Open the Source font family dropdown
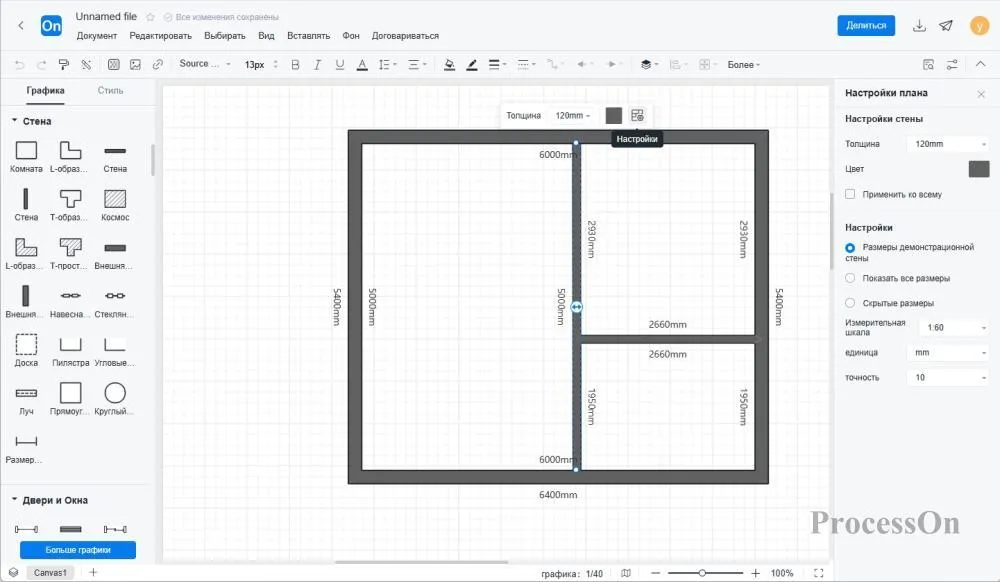Screen dimensions: 1000x582 pyautogui.click(x=205, y=64)
